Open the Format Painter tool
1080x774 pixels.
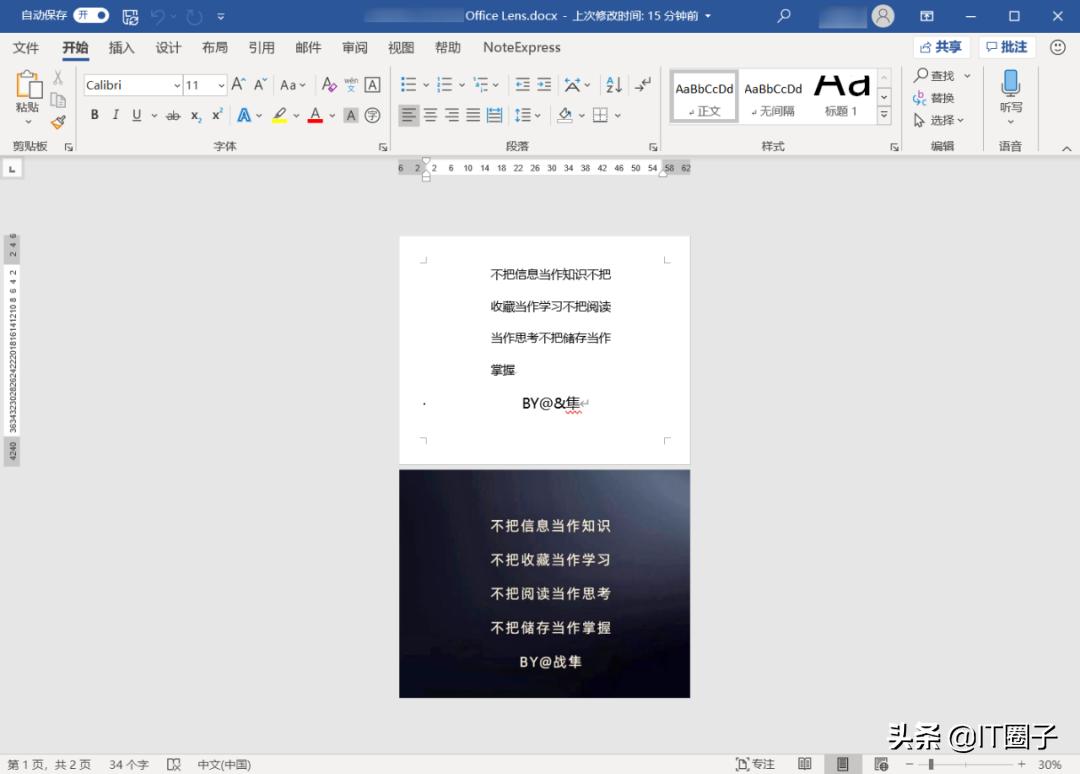pyautogui.click(x=58, y=122)
